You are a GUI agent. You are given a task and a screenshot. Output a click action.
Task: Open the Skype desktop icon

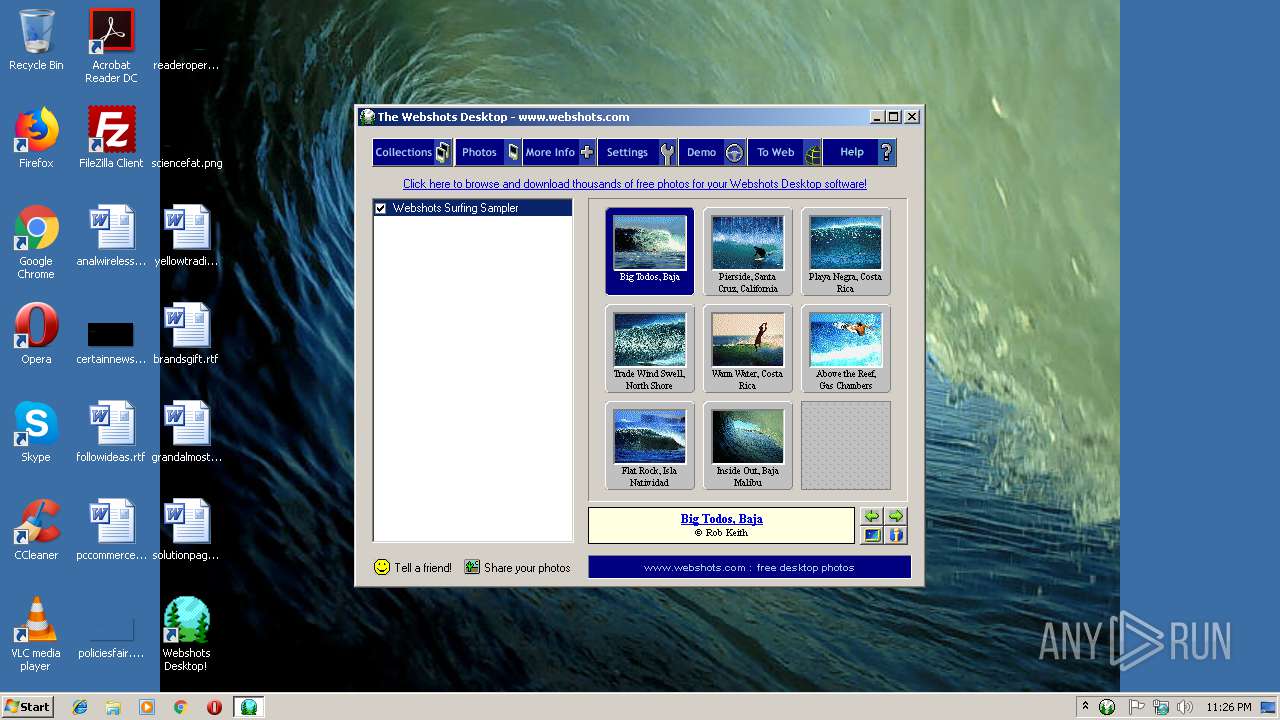pos(36,432)
